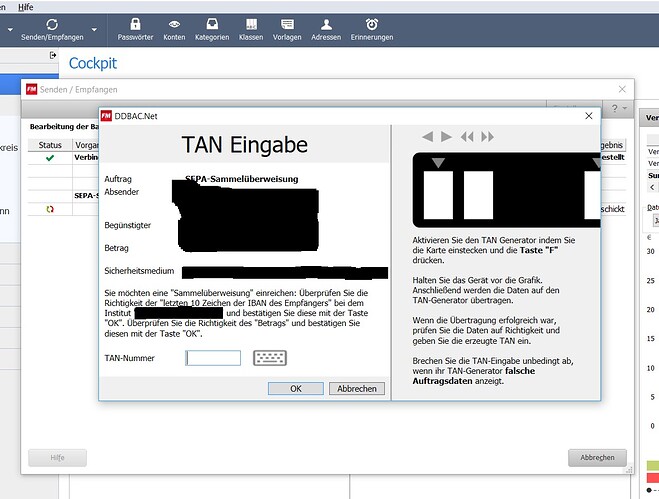
Task: Click the Status column header
Action: pyautogui.click(x=50, y=145)
